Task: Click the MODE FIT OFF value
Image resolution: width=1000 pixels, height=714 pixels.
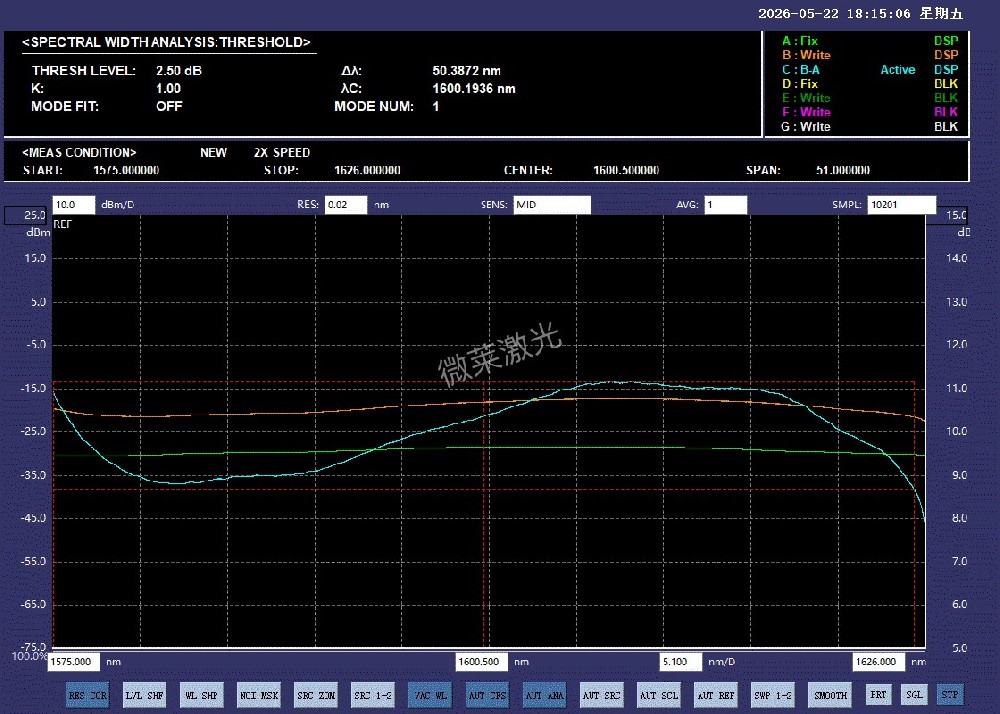Action: (169, 106)
